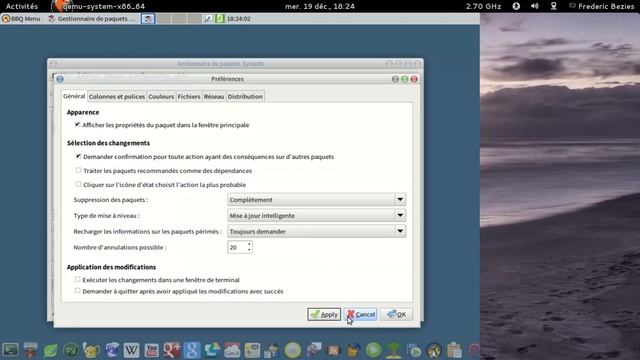Open the clipboard dock icon

(454, 350)
